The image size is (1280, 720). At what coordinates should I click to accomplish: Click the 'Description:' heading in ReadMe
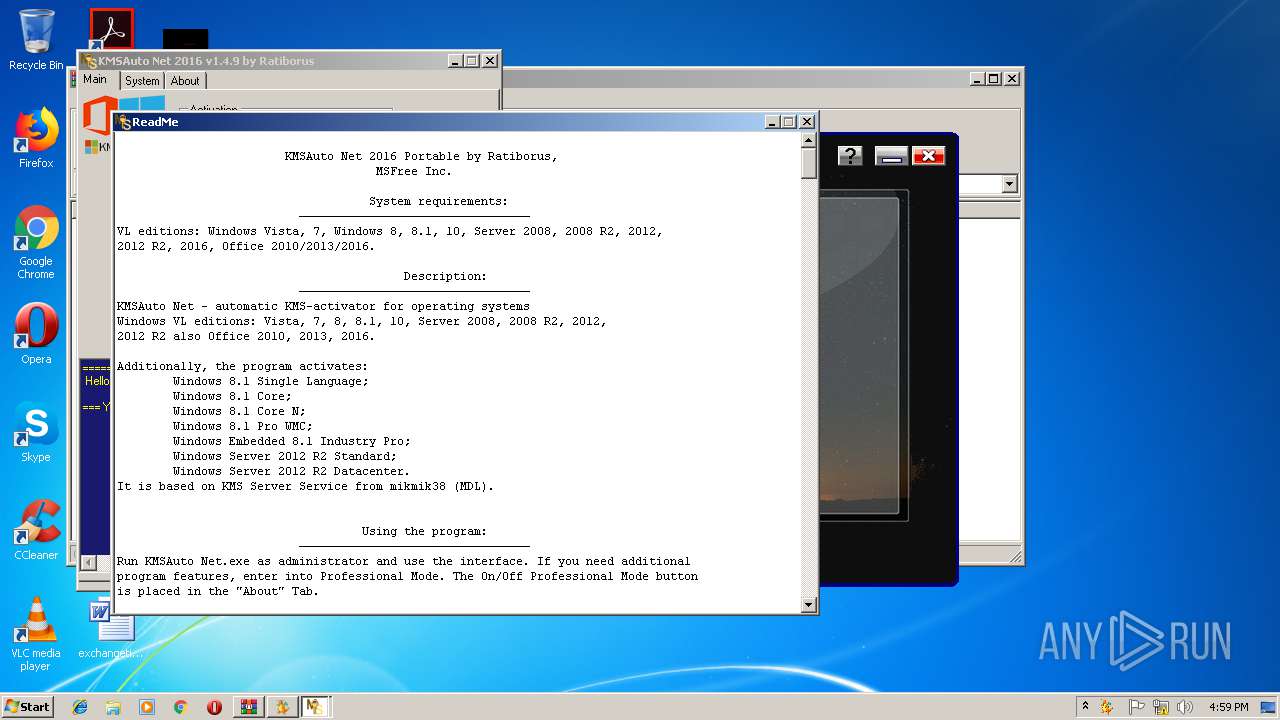tap(445, 276)
